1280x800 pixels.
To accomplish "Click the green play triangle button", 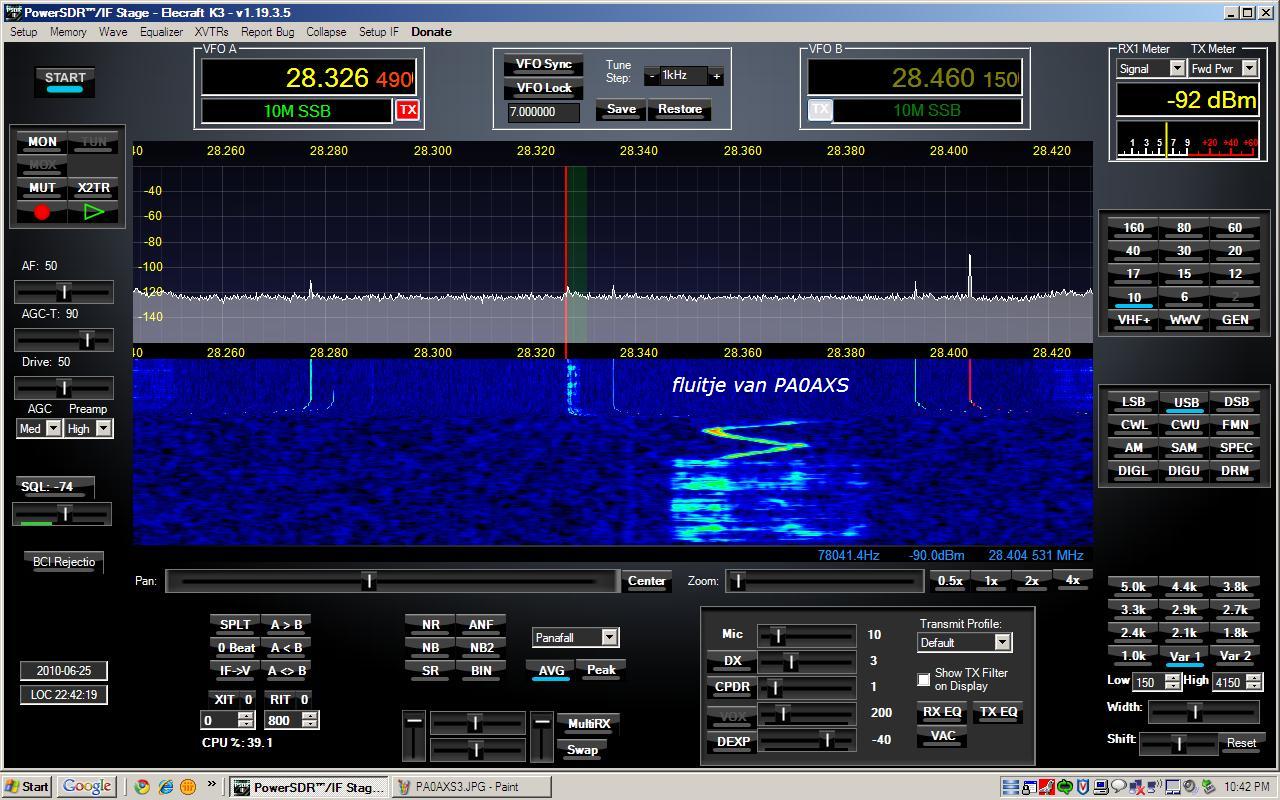I will (94, 212).
